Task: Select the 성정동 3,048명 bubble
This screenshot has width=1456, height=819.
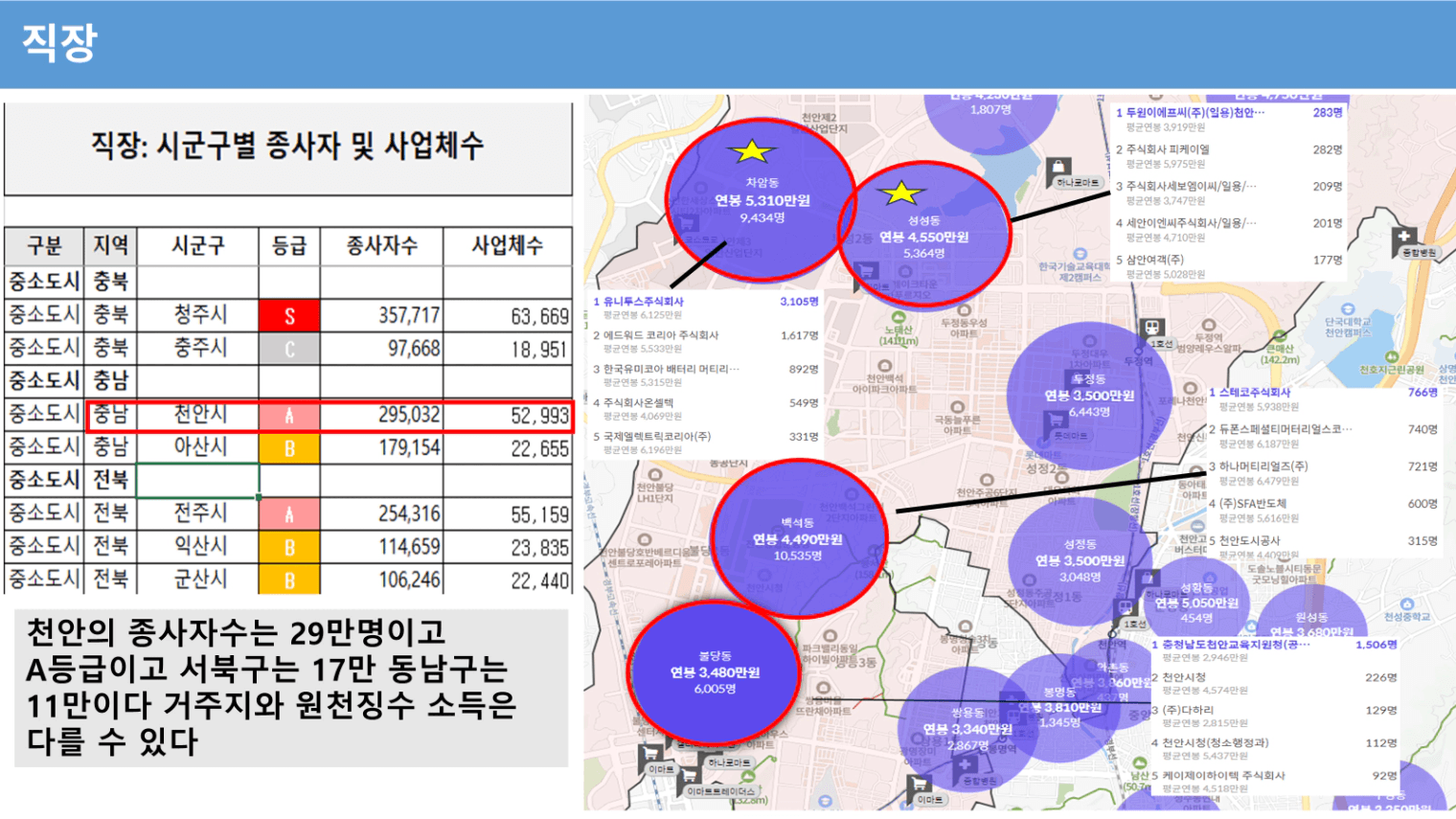Action: click(x=1080, y=560)
